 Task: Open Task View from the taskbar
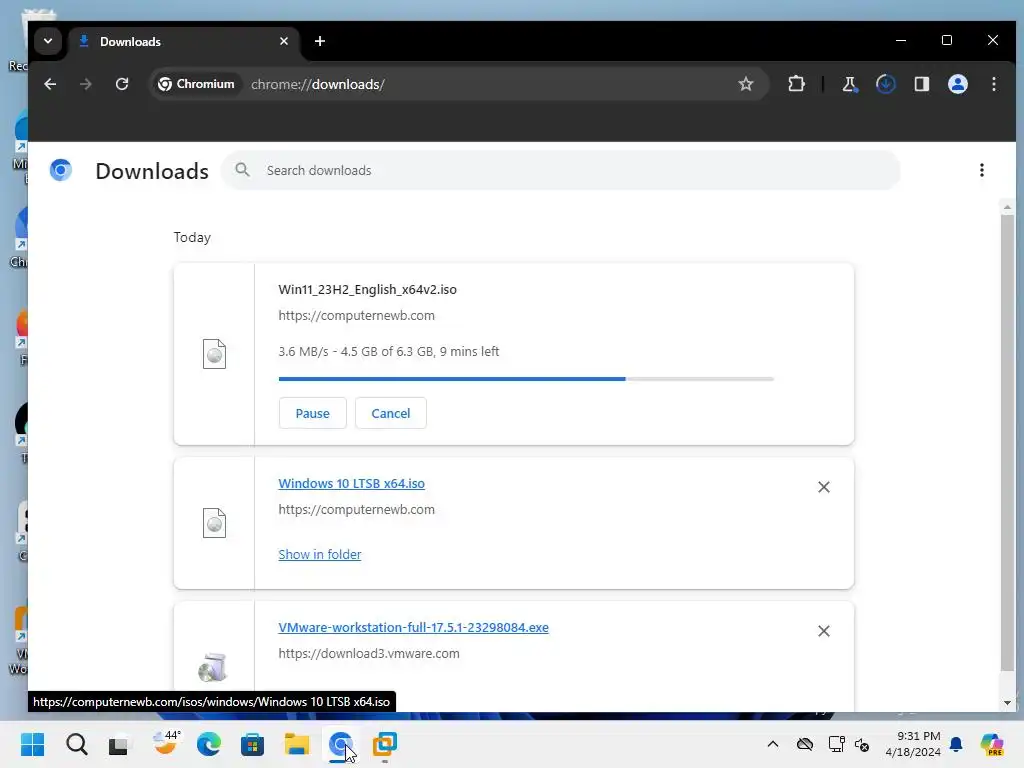click(x=119, y=744)
